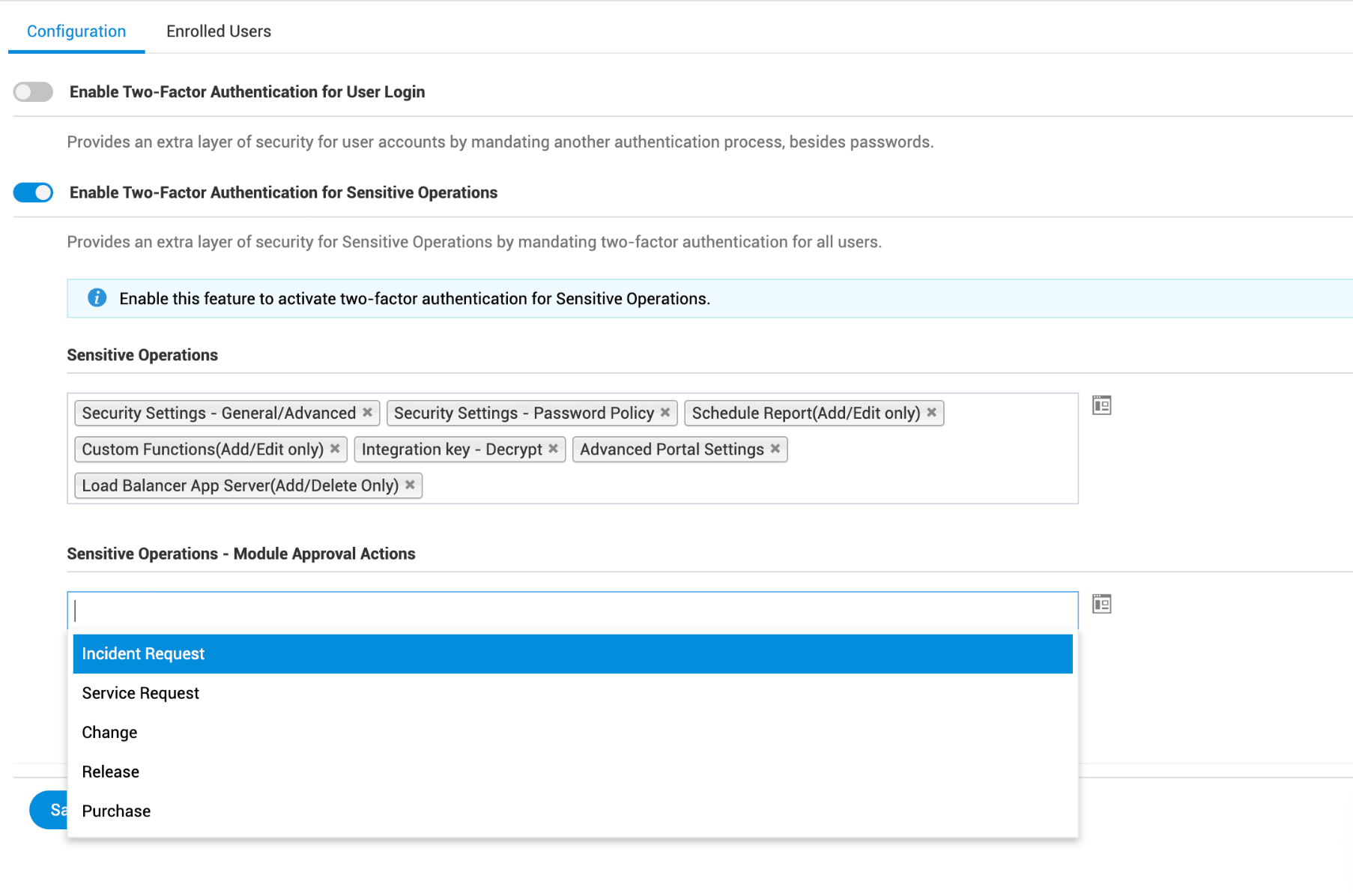Remove Integration key - Decrypt tag
The image size is (1353, 896).
(x=553, y=449)
